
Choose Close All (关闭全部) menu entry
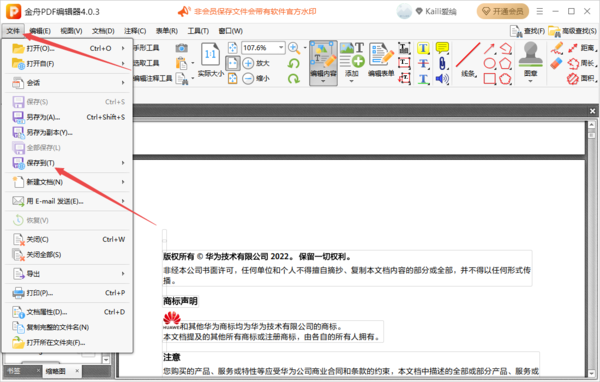(68, 255)
